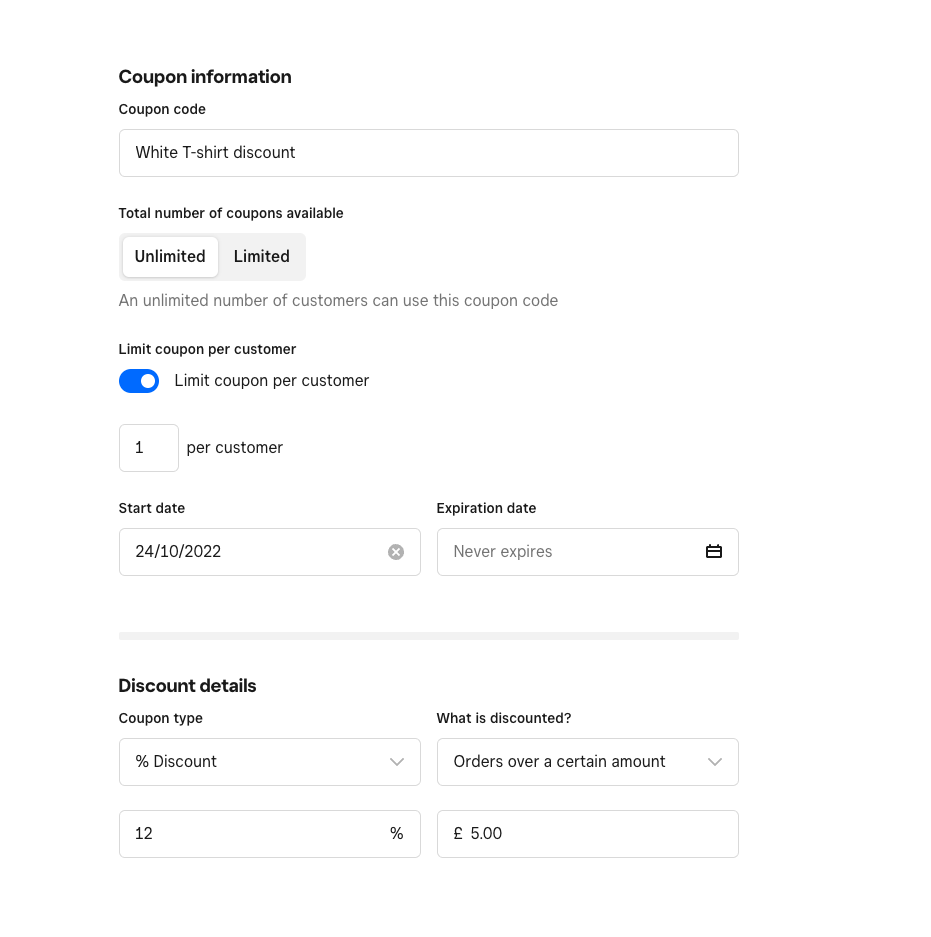Disable the Limit coupon per customer toggle

pos(139,380)
